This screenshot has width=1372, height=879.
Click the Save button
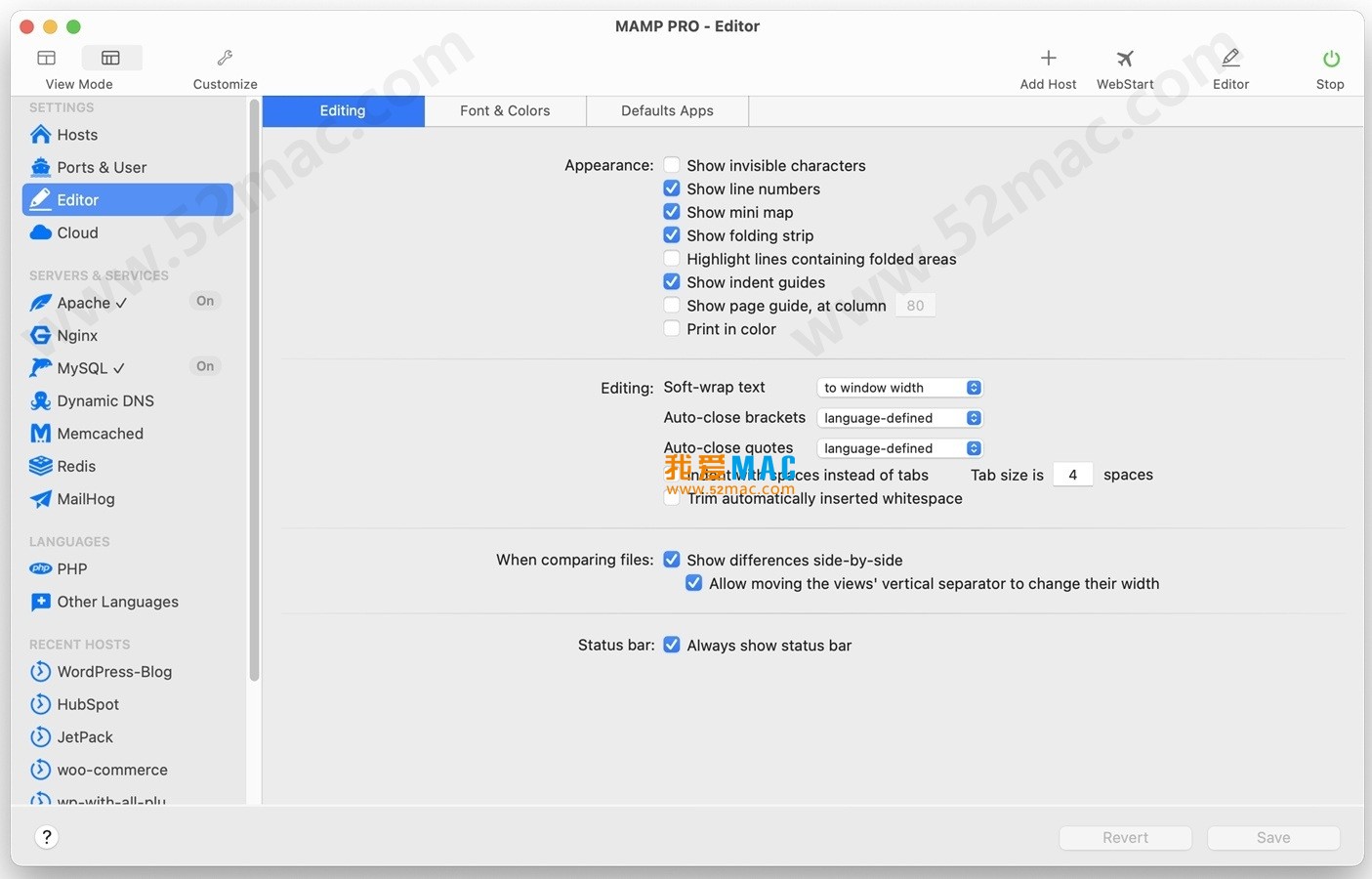[1273, 838]
